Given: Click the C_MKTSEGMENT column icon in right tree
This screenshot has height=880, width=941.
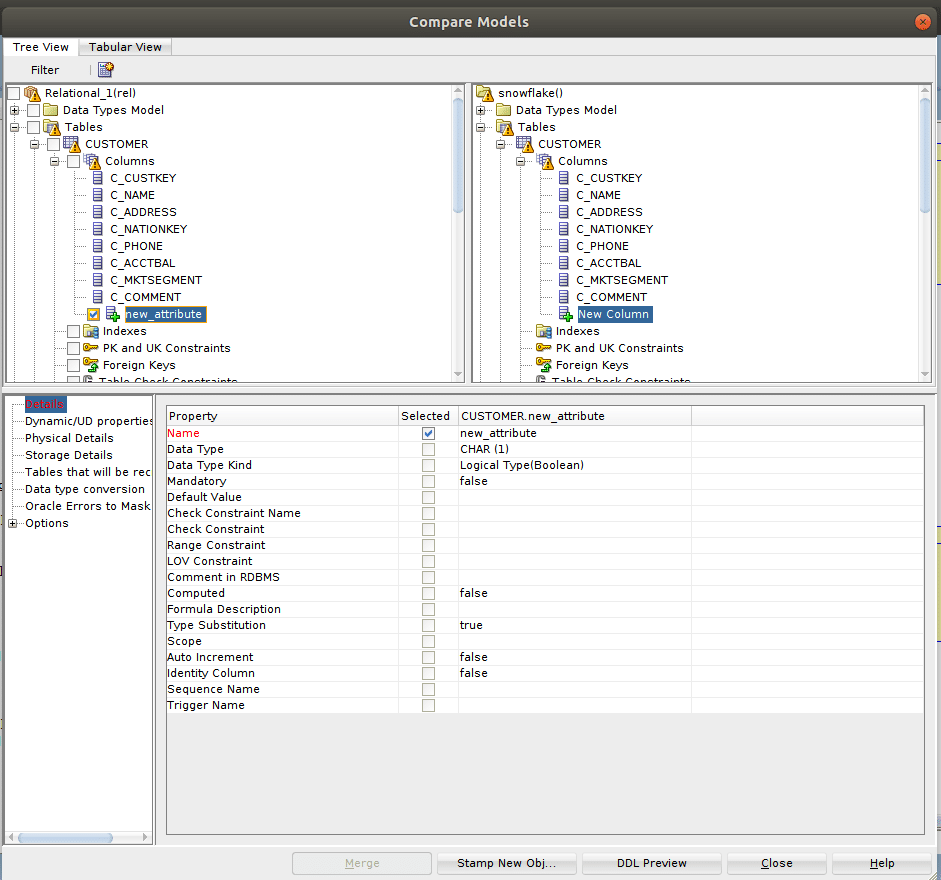Looking at the screenshot, I should pos(564,280).
